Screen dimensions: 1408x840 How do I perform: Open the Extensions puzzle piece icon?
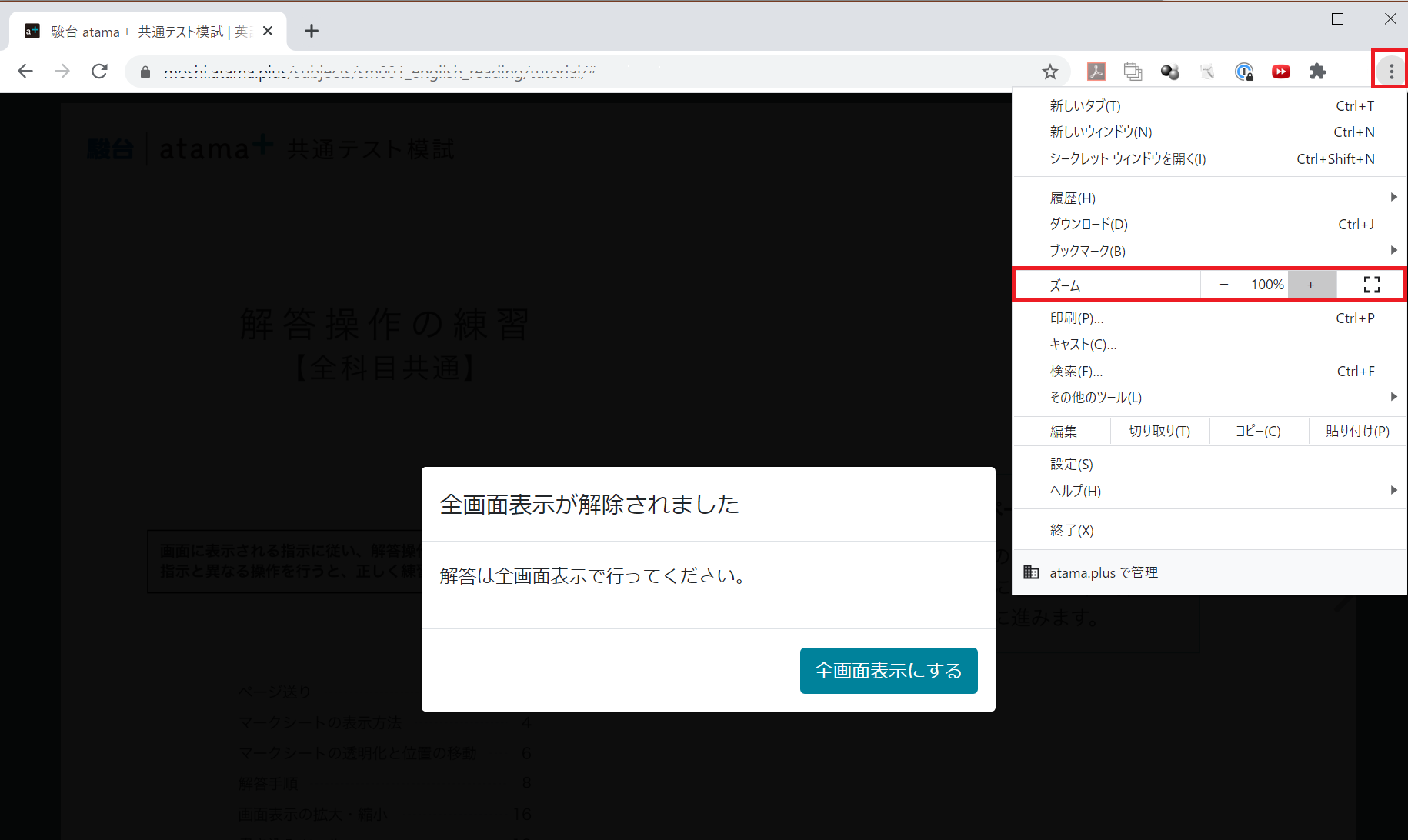point(1318,72)
